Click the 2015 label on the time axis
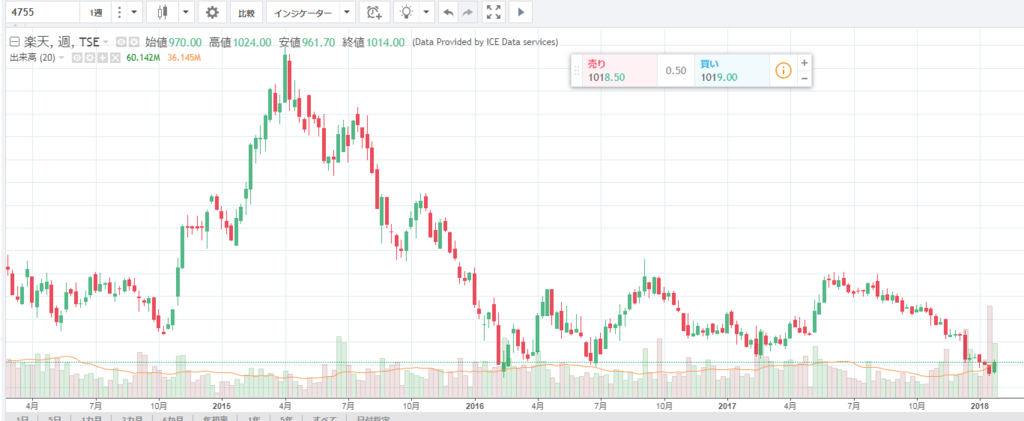 tap(221, 405)
